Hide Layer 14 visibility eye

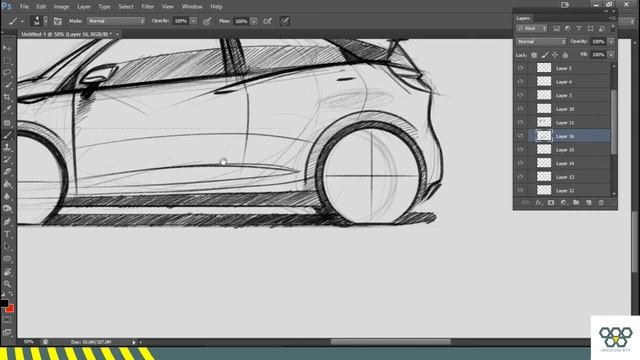(520, 163)
